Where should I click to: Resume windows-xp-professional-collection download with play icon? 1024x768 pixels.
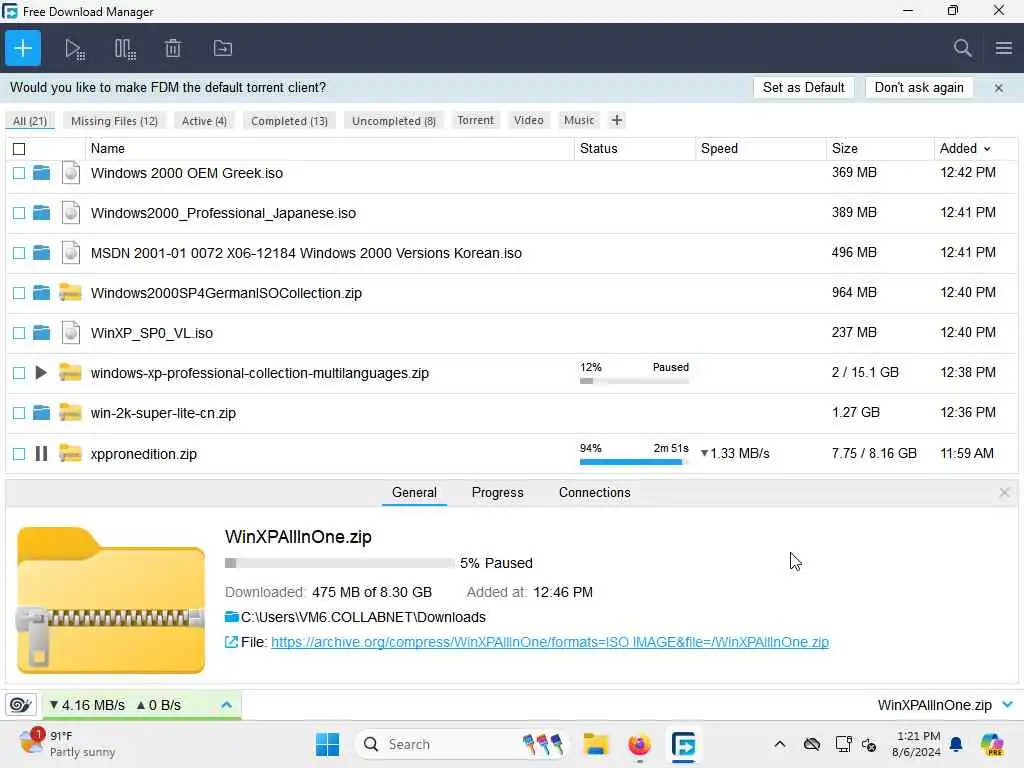point(40,373)
